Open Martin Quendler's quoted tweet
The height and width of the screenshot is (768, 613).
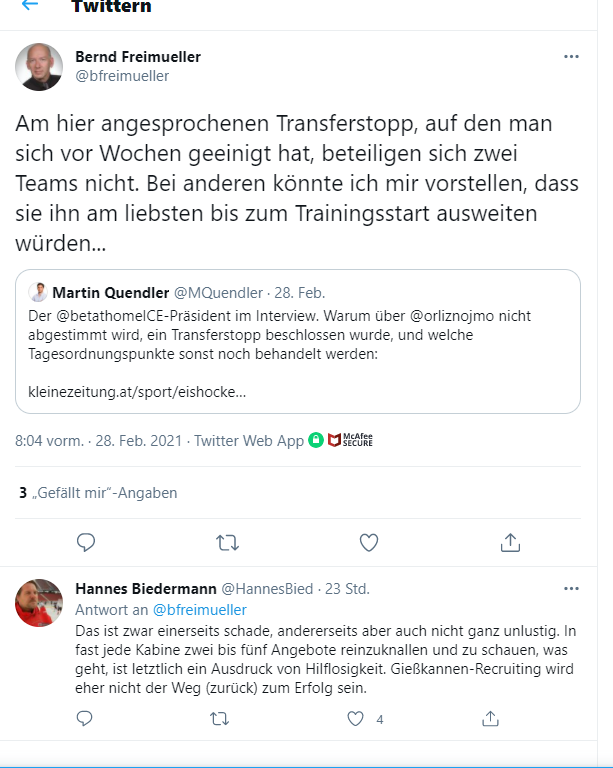coord(297,340)
